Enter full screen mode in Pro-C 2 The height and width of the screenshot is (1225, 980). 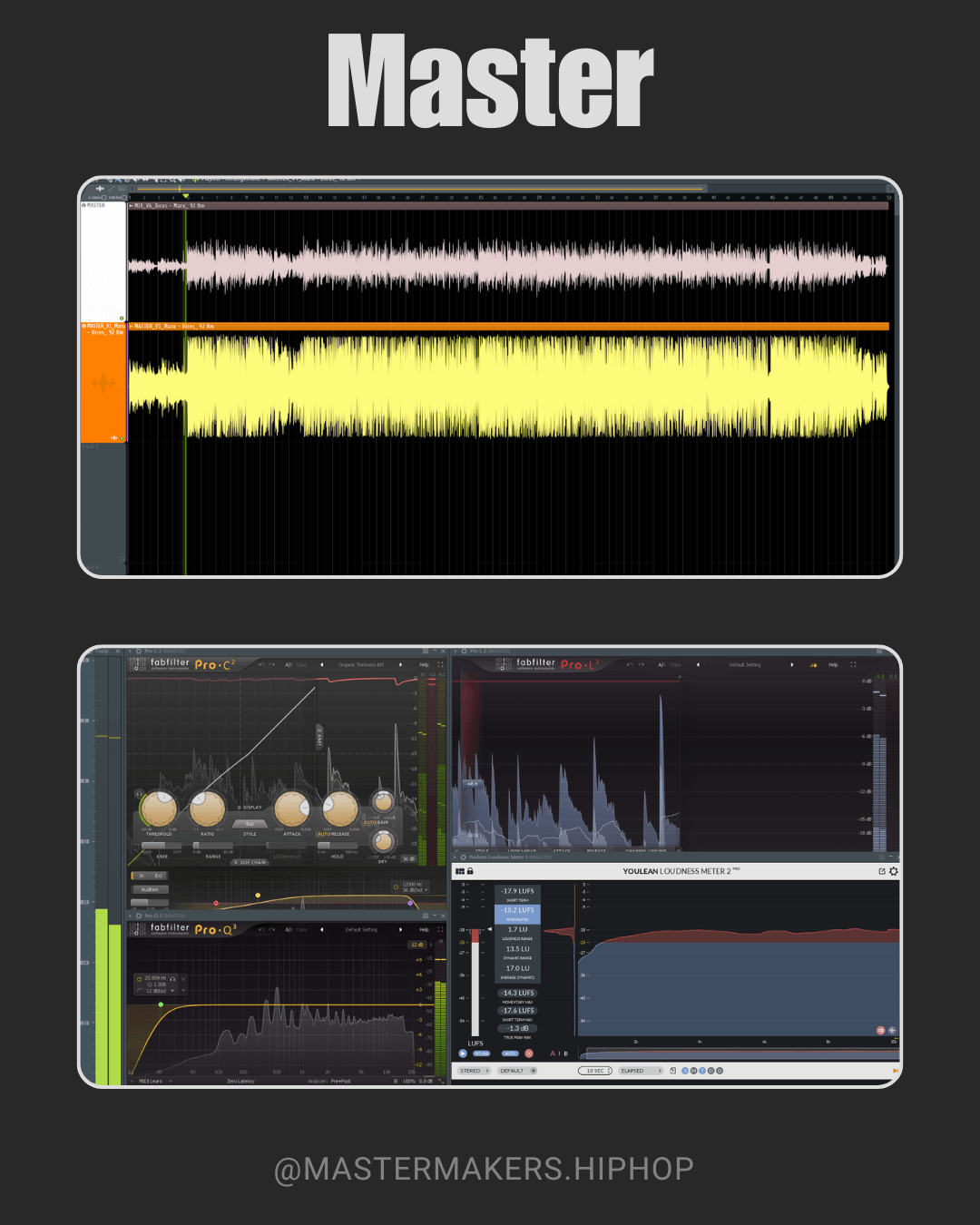pos(440,664)
